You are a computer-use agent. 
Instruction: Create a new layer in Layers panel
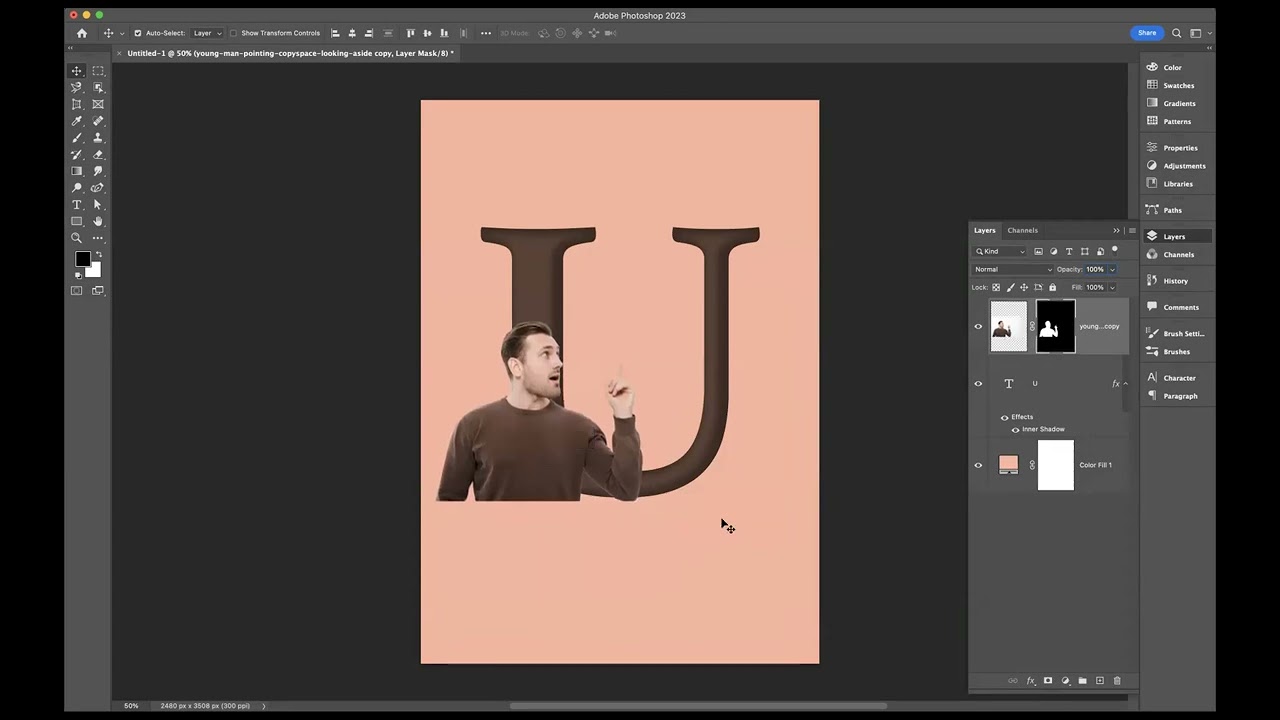pos(1100,681)
